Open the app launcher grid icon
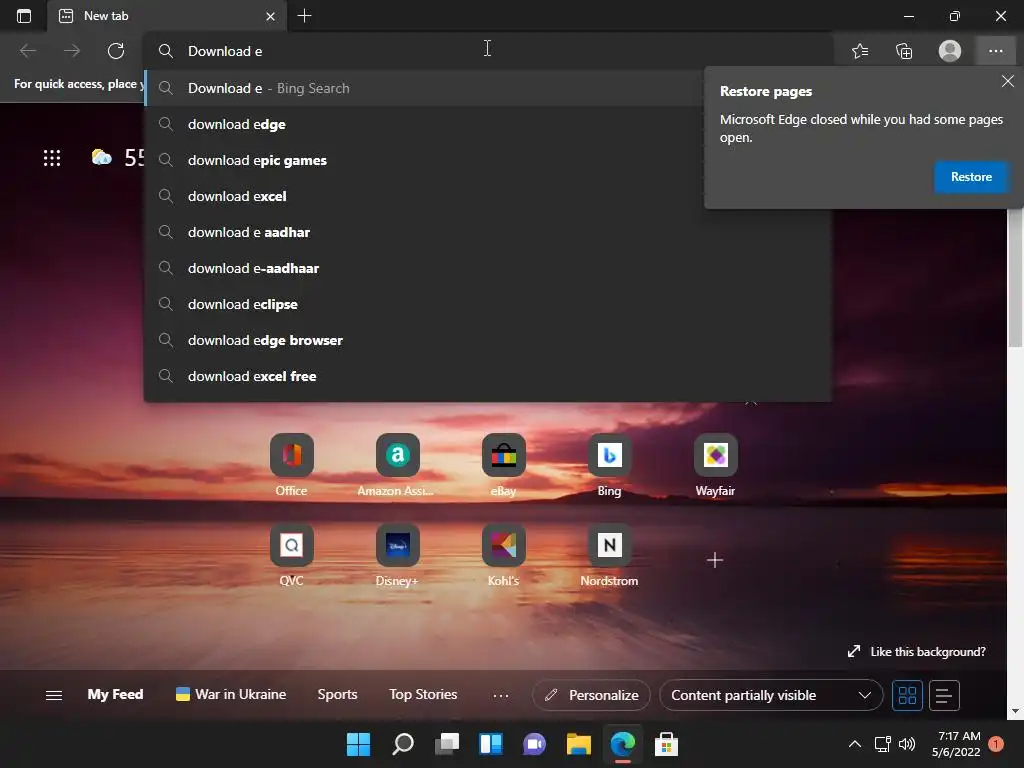The width and height of the screenshot is (1024, 768). pos(52,158)
